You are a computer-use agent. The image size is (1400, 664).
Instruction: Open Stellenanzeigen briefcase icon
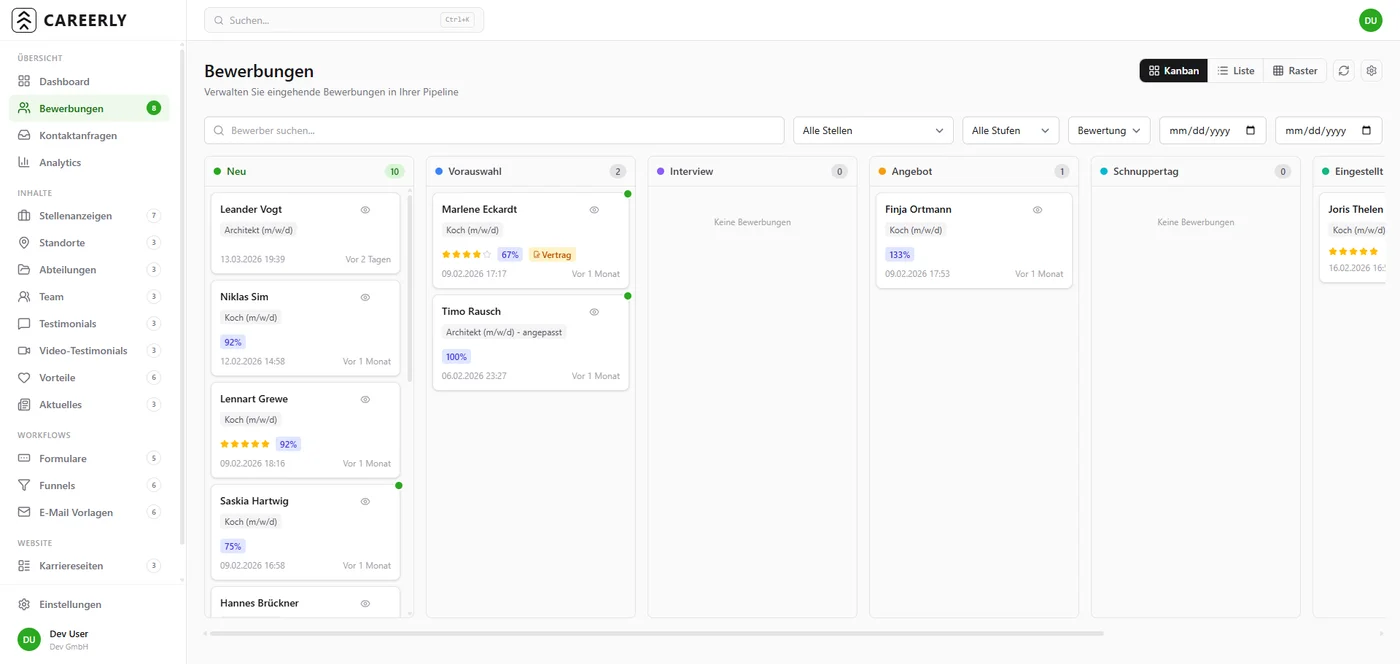click(x=25, y=216)
